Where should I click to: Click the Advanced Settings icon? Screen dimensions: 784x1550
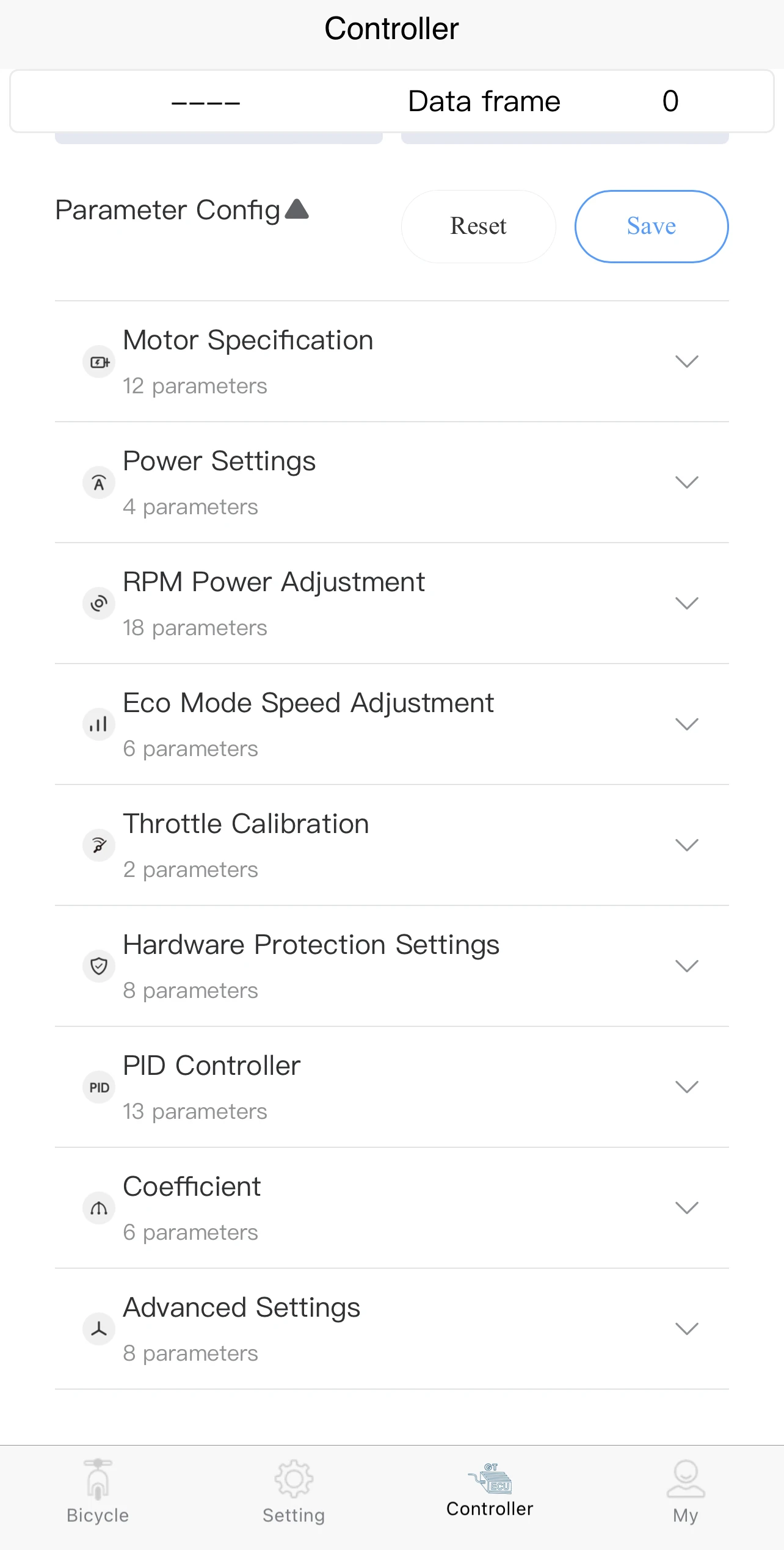[99, 1329]
